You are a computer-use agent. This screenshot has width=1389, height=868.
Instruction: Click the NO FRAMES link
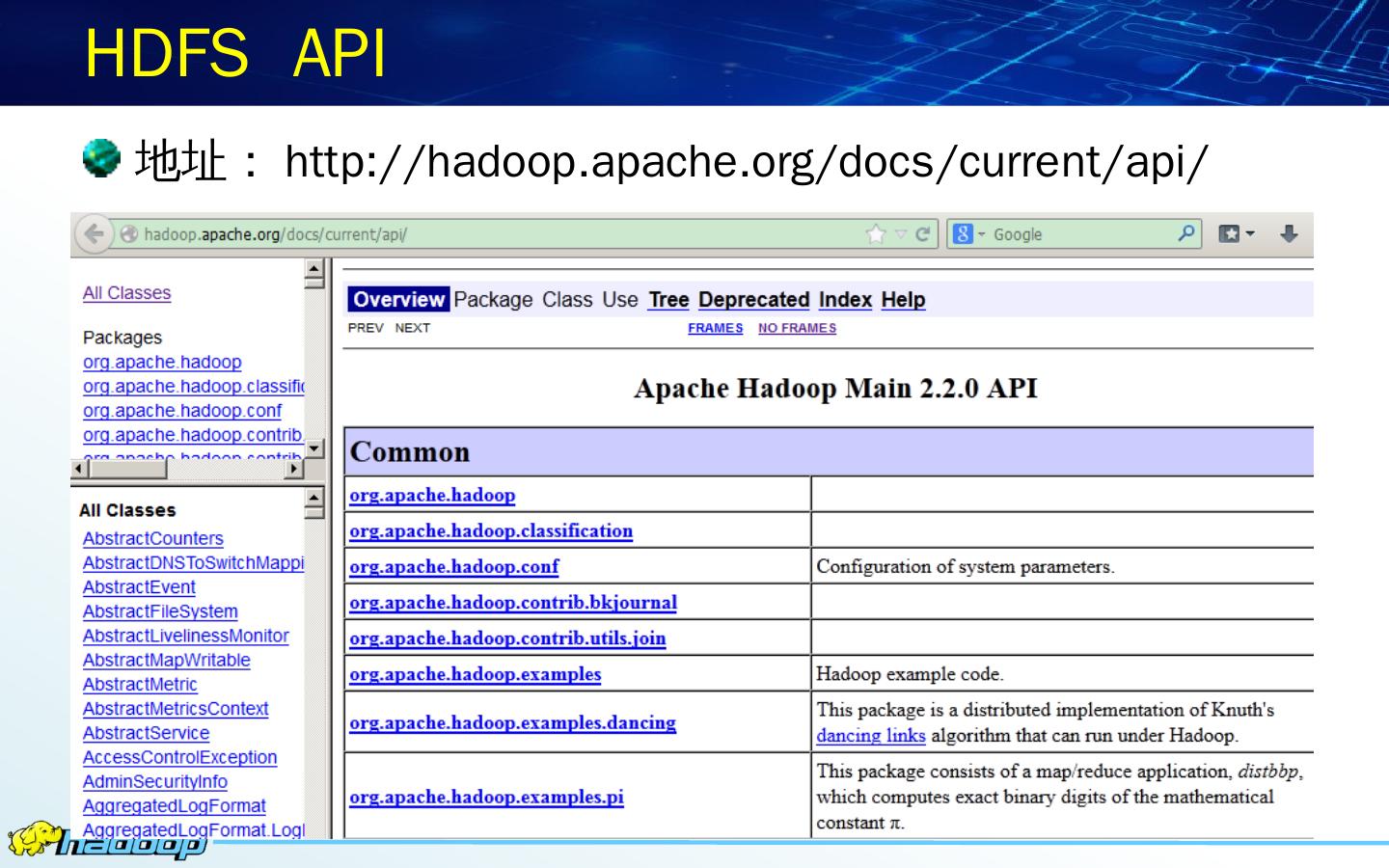coord(797,328)
